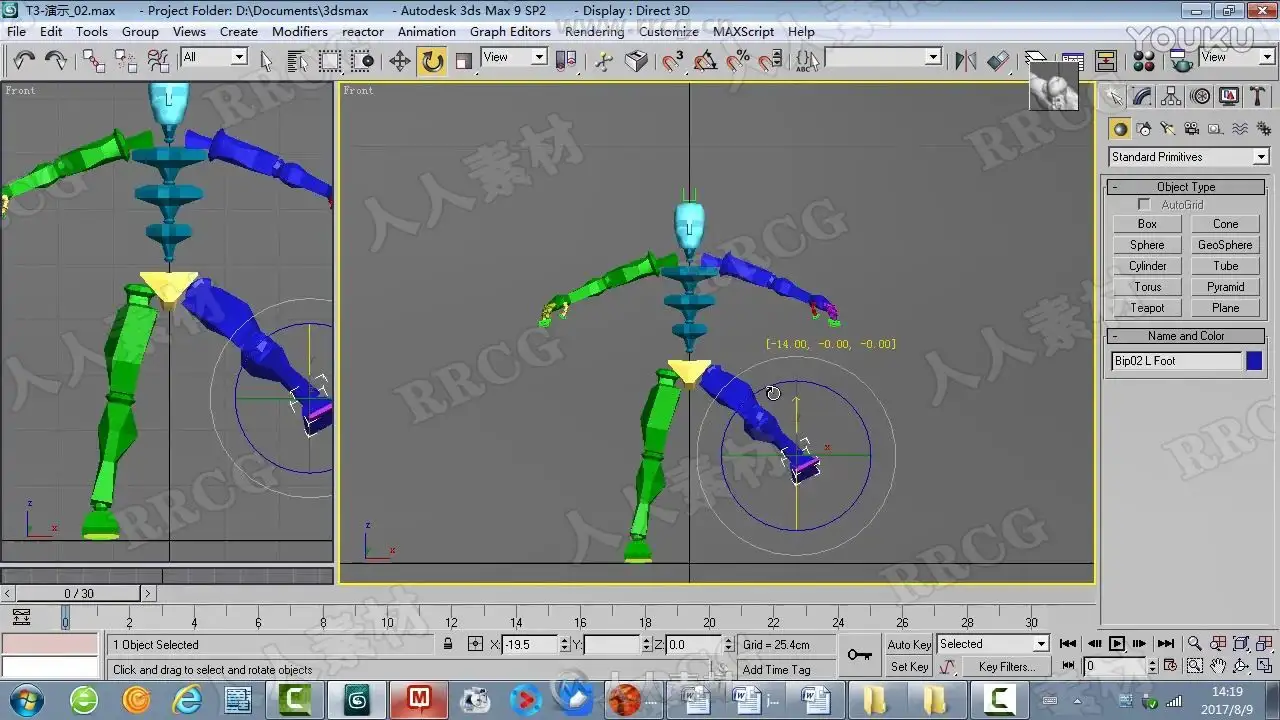
Task: Enable the AutoGrid checkbox
Action: pyautogui.click(x=1144, y=205)
